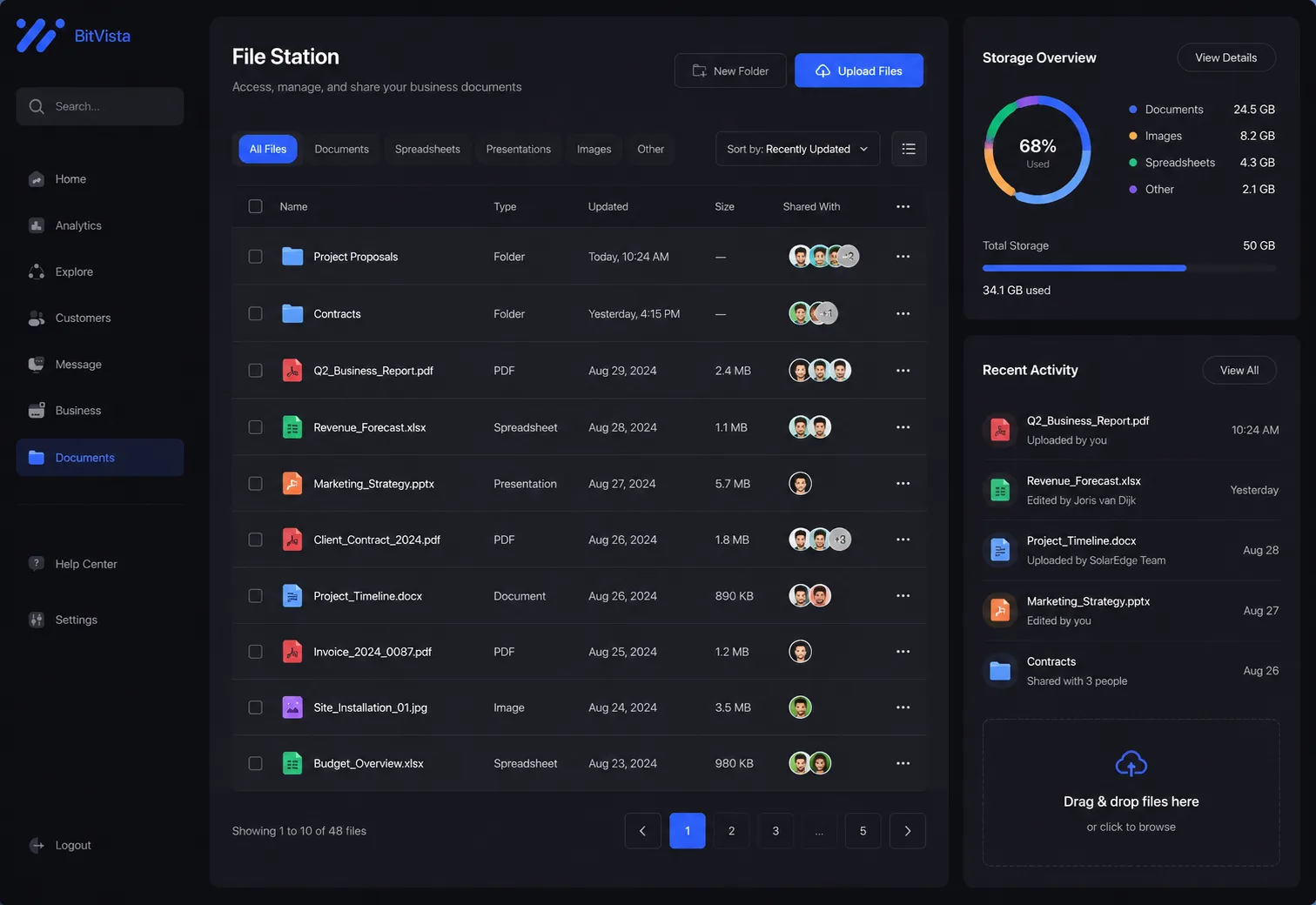
Task: Open the Message icon in sidebar
Action: pos(37,364)
